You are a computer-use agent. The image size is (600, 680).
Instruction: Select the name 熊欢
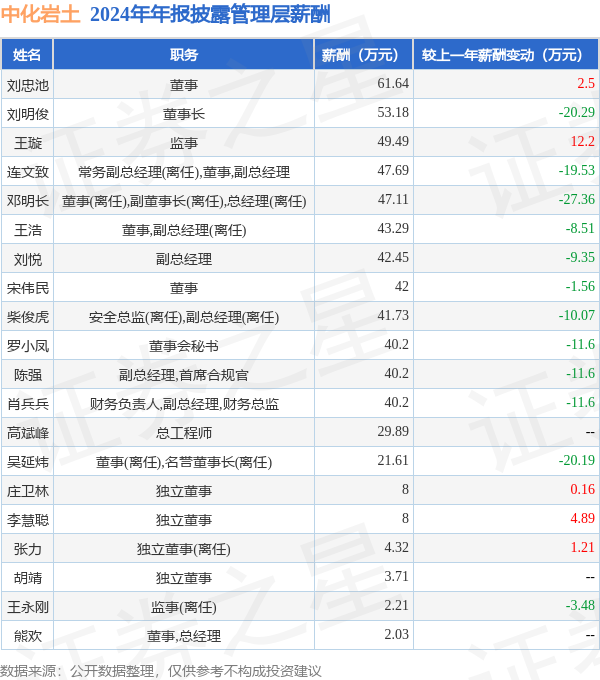click(x=28, y=636)
